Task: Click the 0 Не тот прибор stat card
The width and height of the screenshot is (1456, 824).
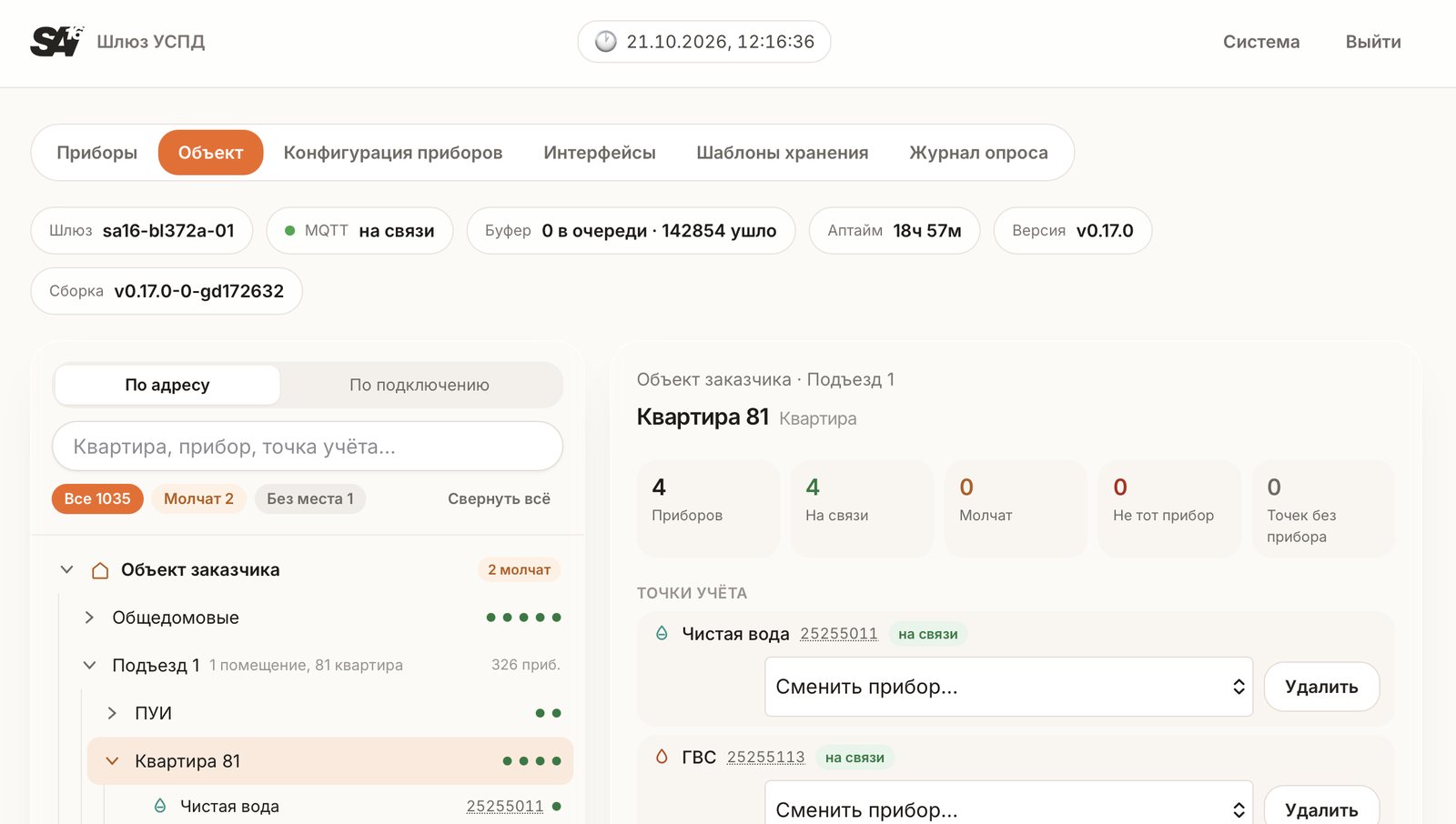Action: (x=1169, y=508)
